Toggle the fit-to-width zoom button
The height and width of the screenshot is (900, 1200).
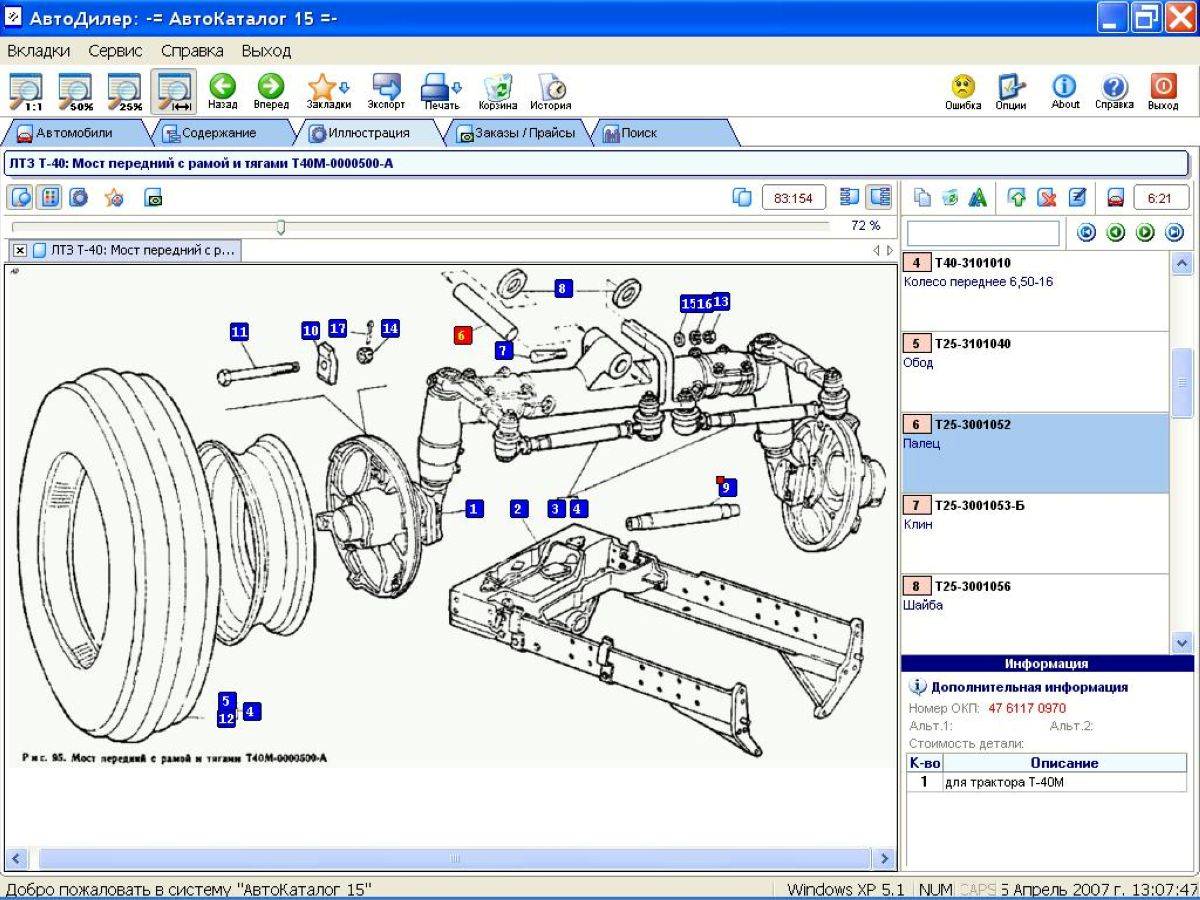[x=174, y=90]
